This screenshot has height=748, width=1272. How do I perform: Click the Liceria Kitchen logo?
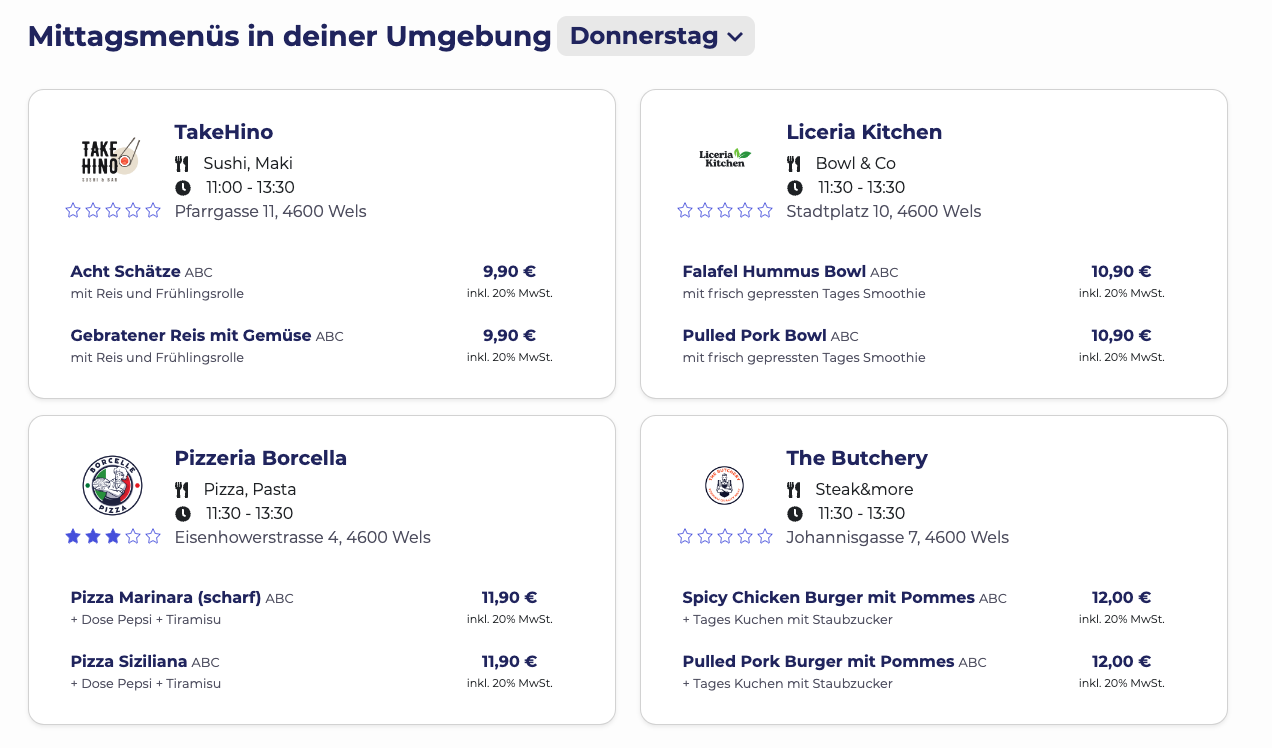pyautogui.click(x=724, y=157)
